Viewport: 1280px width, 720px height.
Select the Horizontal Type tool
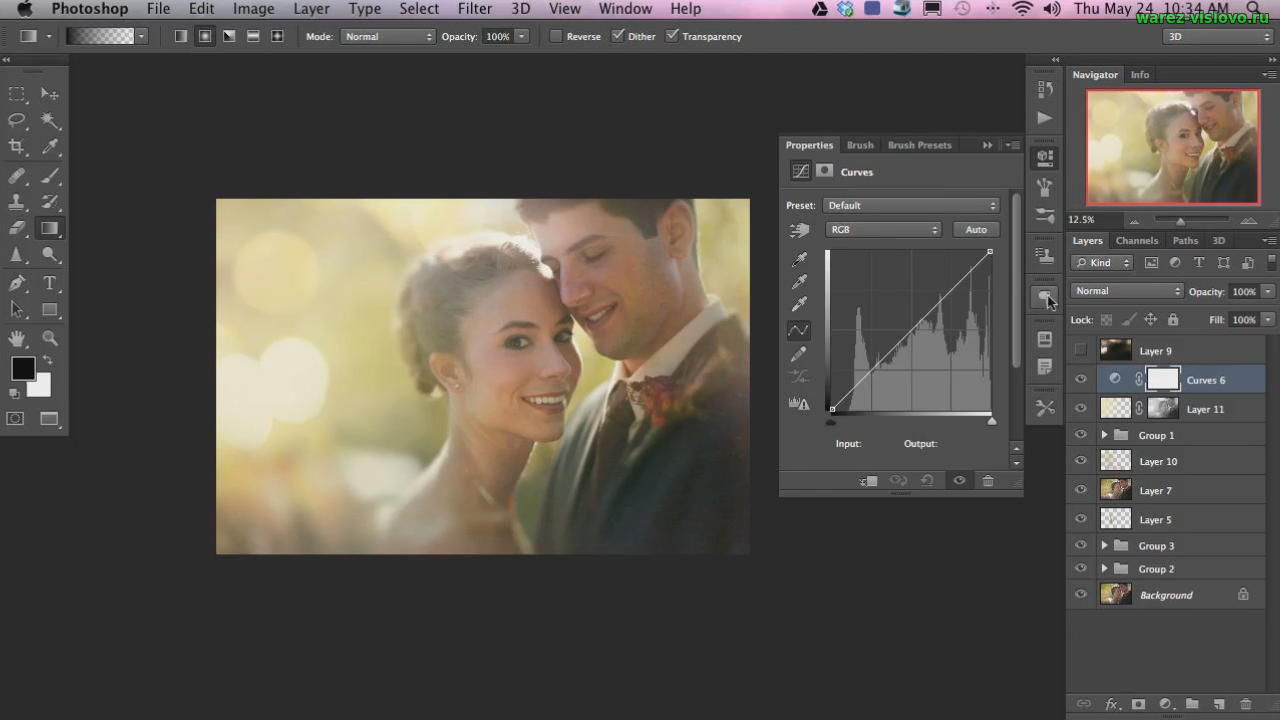point(50,284)
